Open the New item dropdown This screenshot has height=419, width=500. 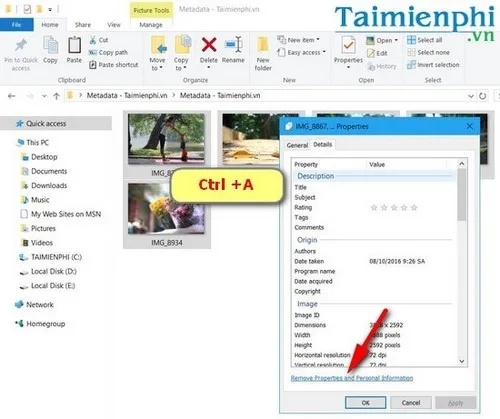click(x=298, y=40)
